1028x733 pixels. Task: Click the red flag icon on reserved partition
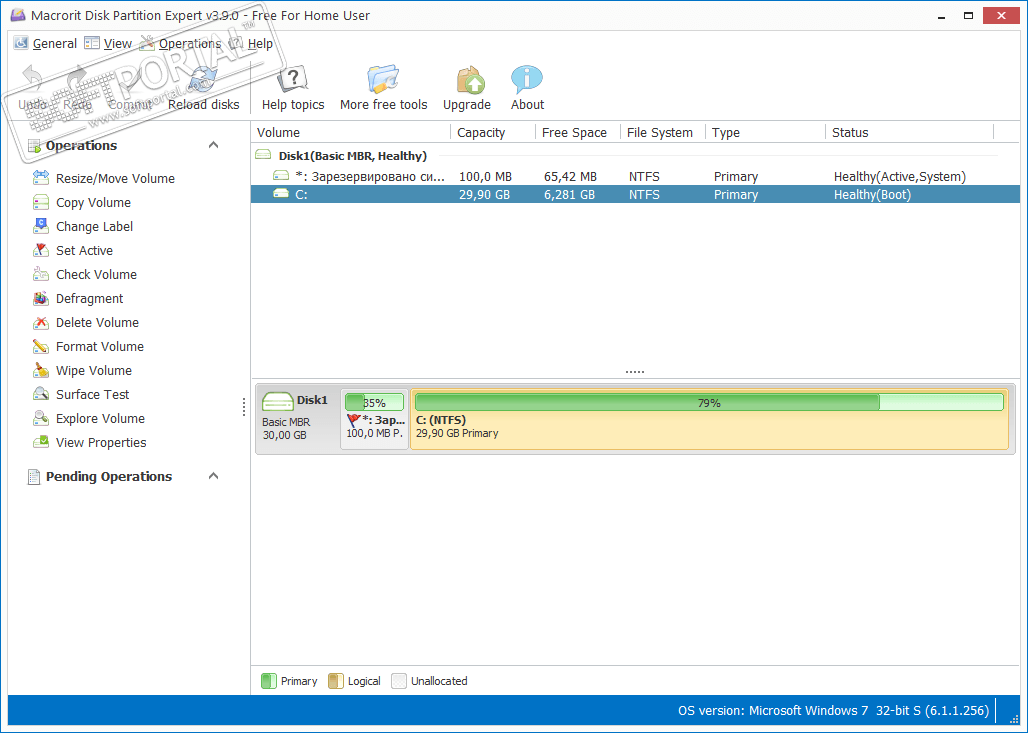[x=353, y=420]
